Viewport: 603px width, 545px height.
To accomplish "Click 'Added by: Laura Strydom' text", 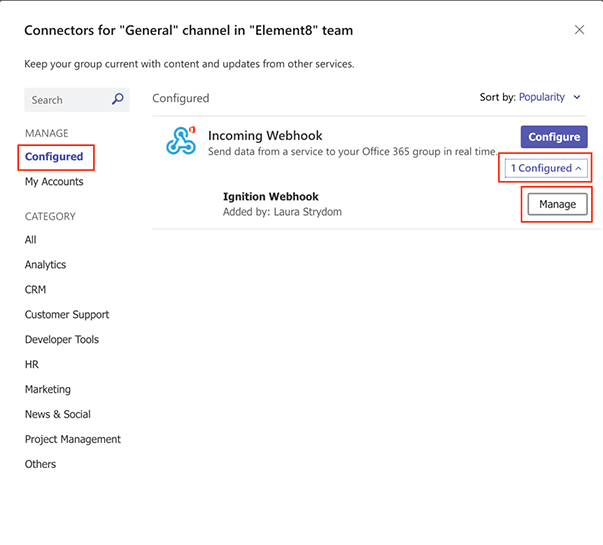I will pos(282,212).
